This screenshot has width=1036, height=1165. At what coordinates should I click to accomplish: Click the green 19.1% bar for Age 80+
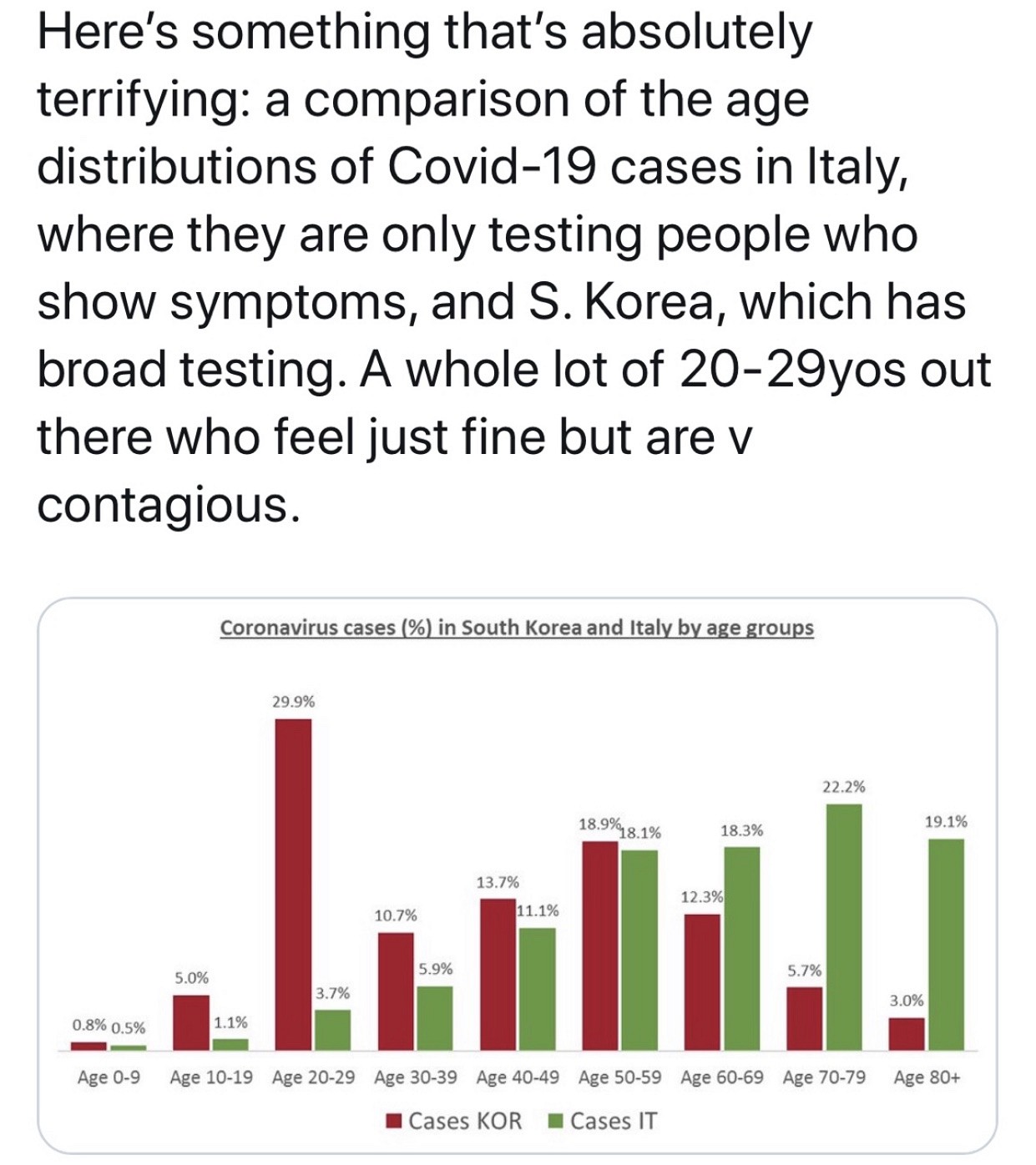(x=946, y=943)
